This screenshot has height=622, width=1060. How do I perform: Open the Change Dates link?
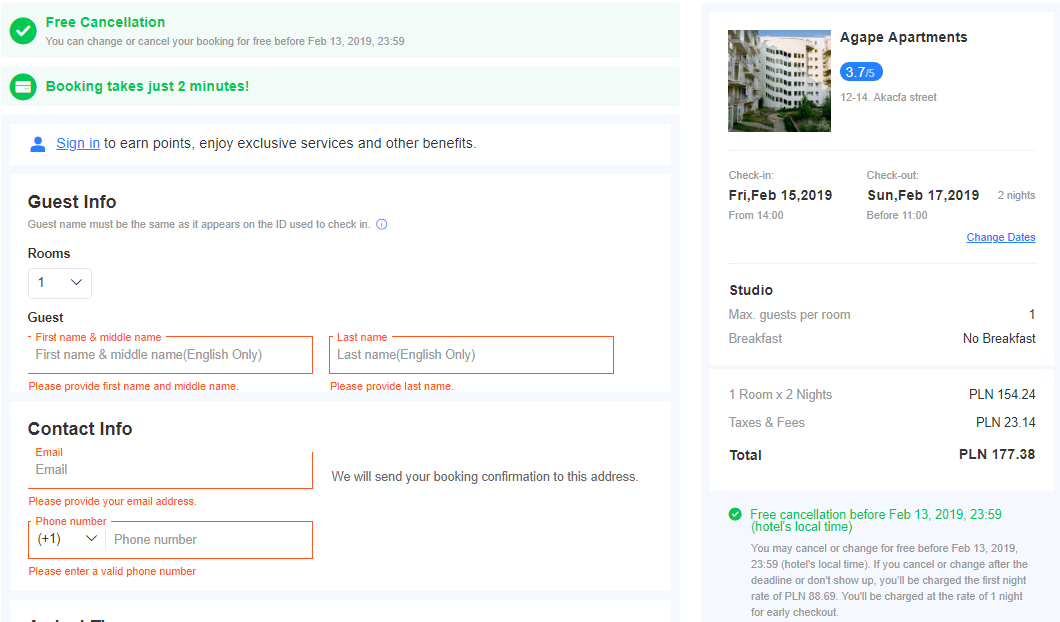1001,237
